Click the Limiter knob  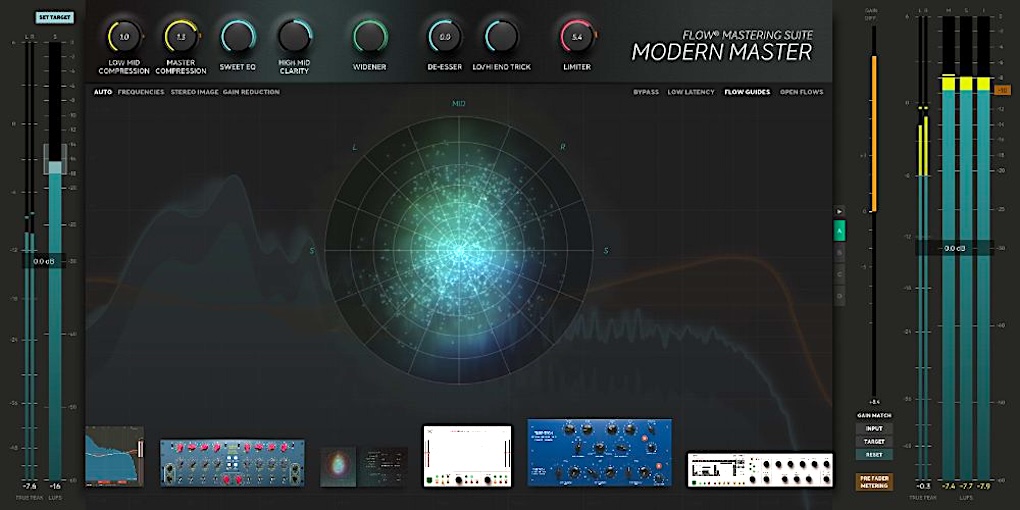click(x=577, y=36)
